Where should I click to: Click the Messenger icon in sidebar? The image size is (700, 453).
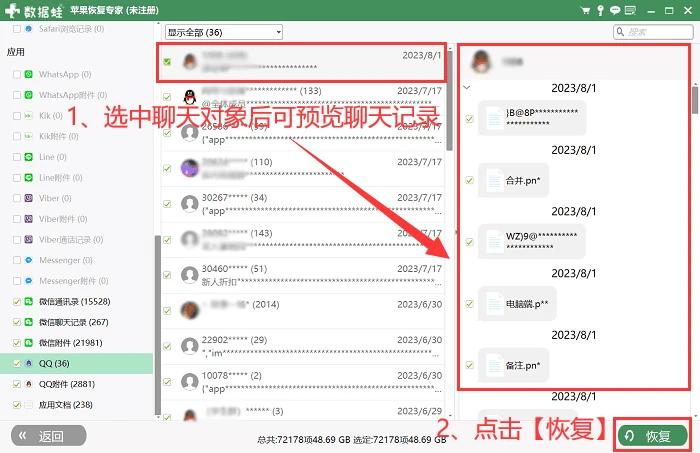(29, 260)
